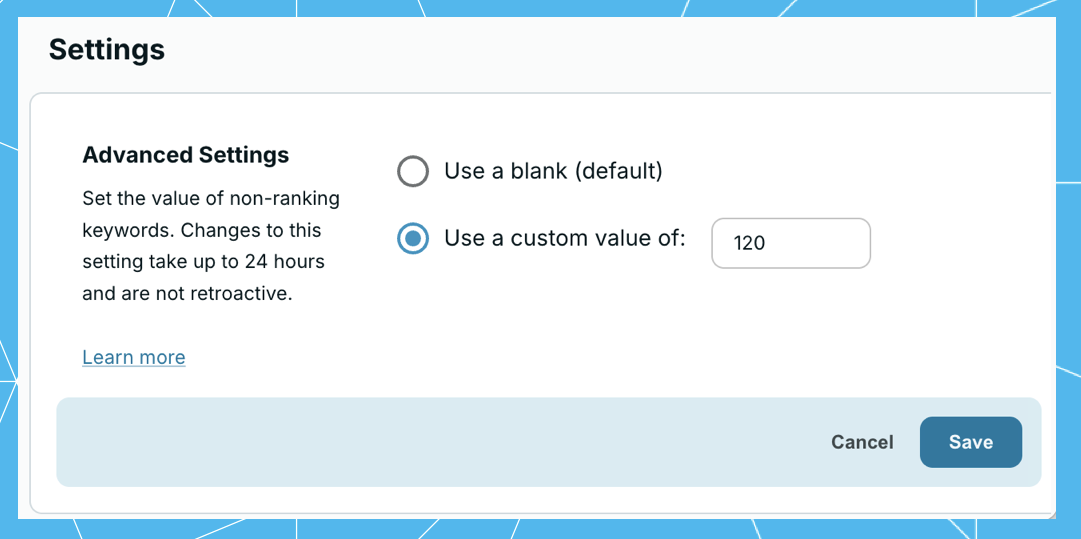Save the advanced settings
Screen dimensions: 1081x539
(x=970, y=442)
